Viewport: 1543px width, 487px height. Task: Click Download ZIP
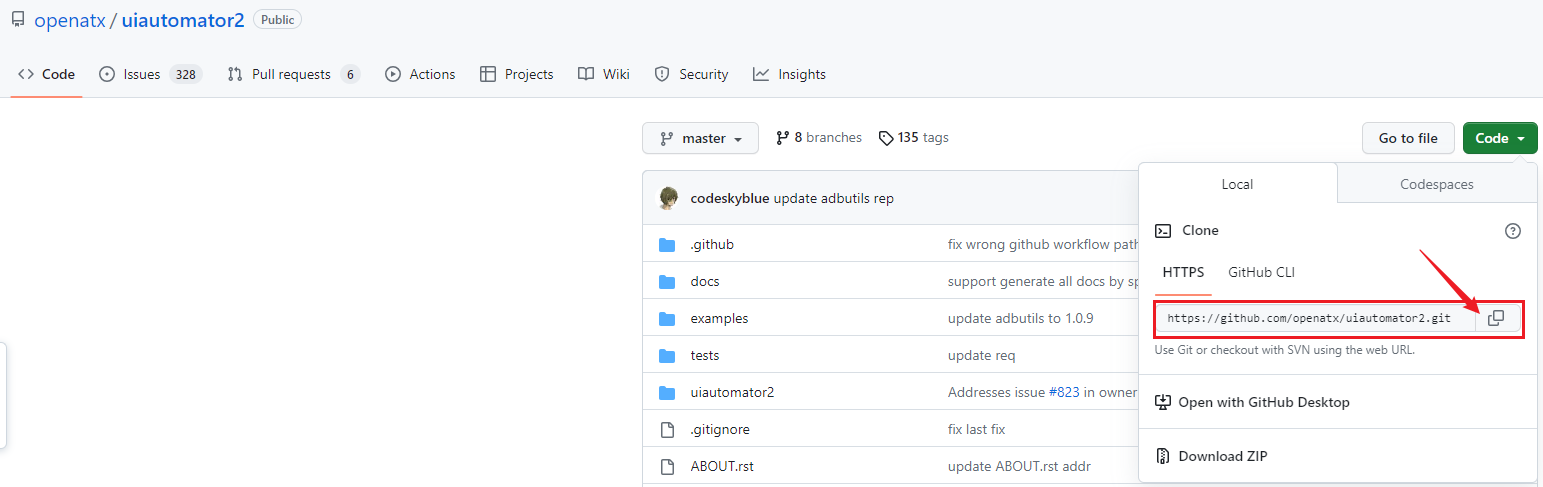tap(1211, 456)
